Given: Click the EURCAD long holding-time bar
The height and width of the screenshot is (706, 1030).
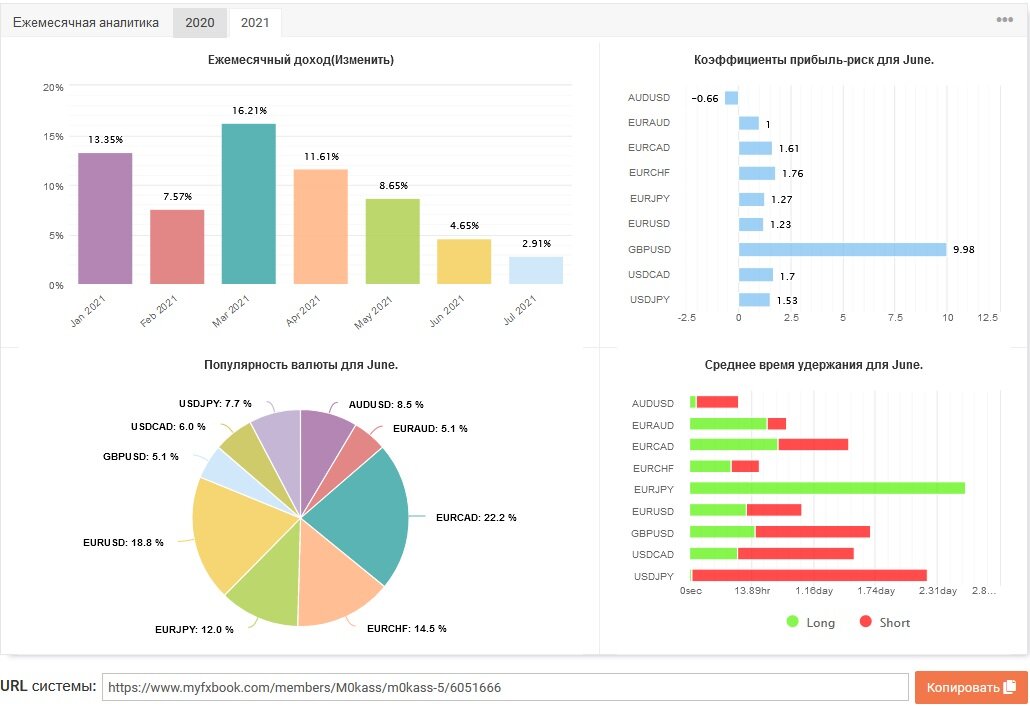Looking at the screenshot, I should click(x=734, y=445).
